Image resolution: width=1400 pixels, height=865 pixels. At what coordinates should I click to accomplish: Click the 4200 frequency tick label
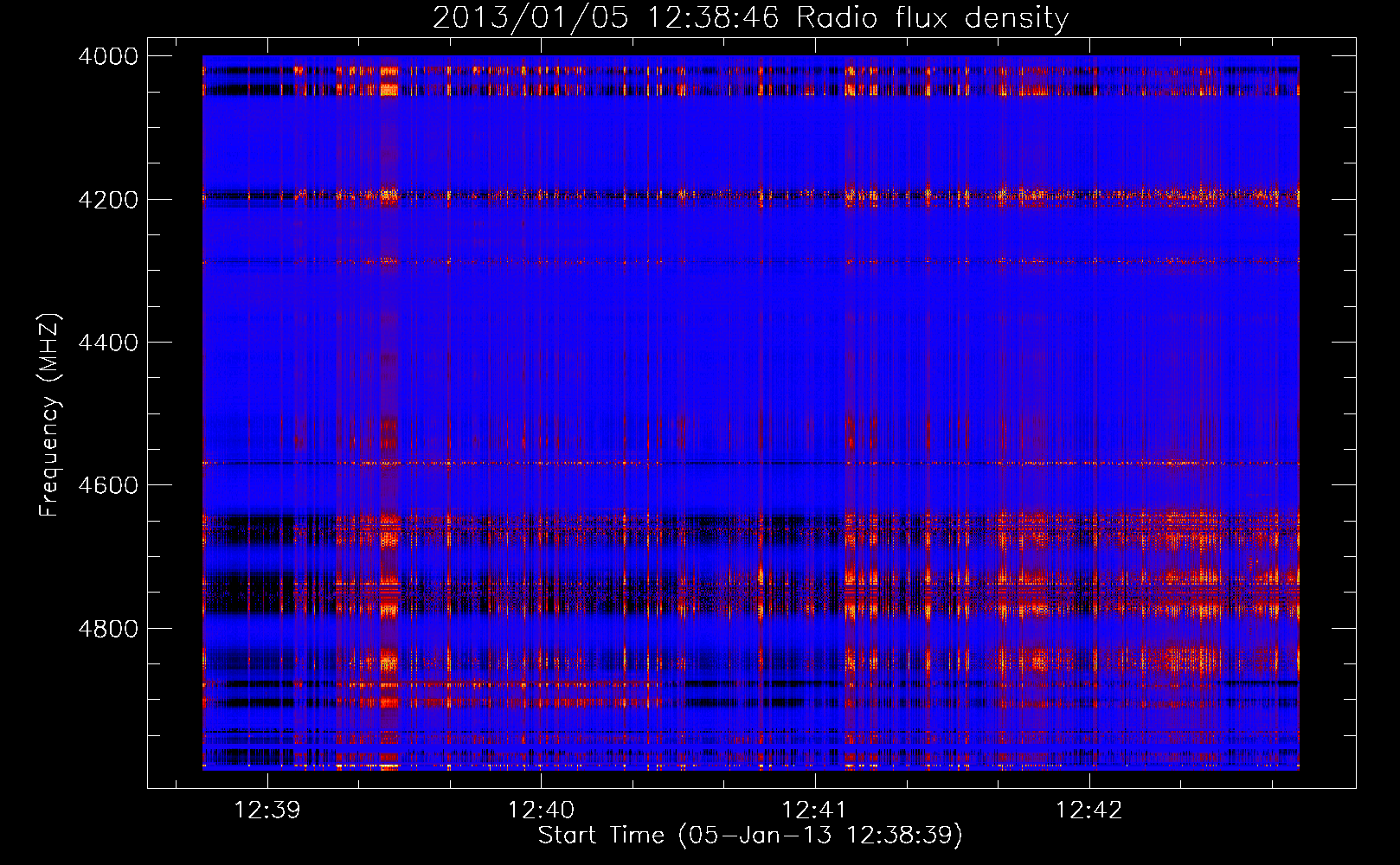point(108,200)
